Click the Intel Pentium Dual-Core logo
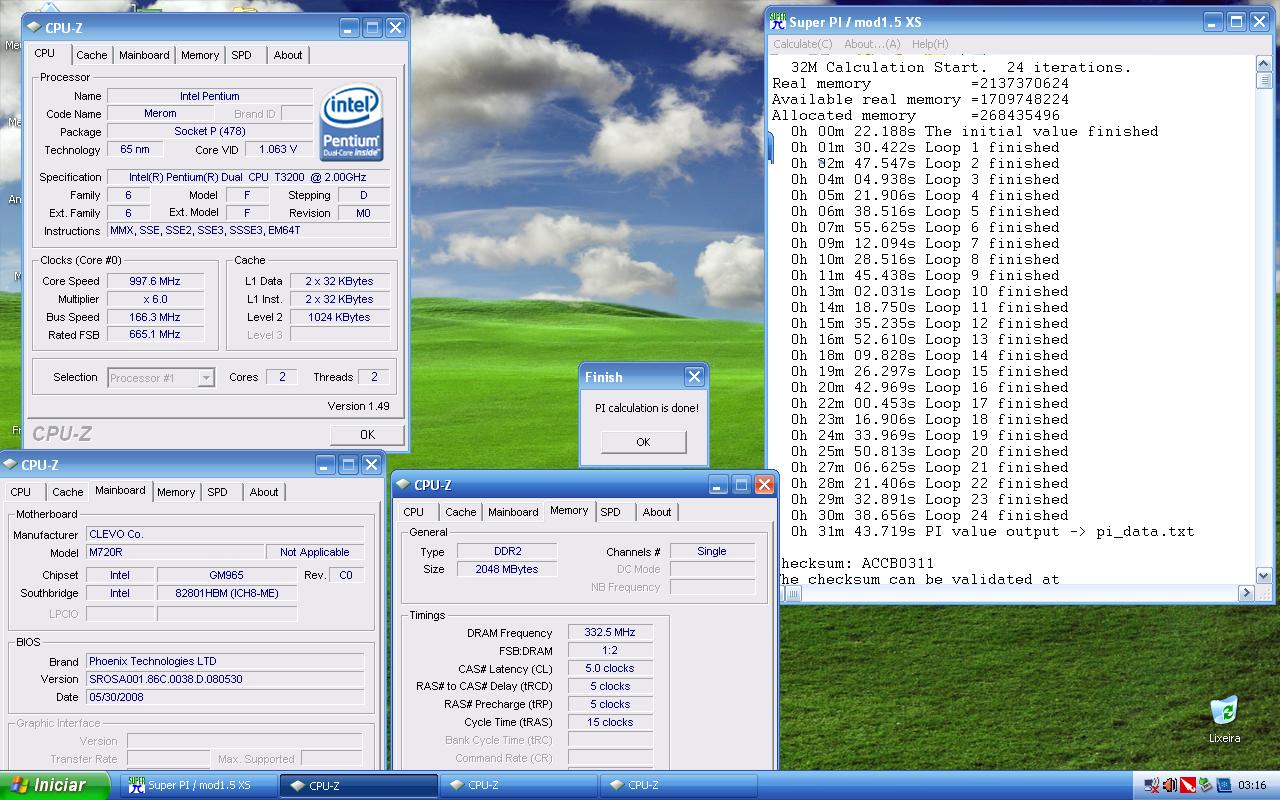This screenshot has height=800, width=1280. 351,123
